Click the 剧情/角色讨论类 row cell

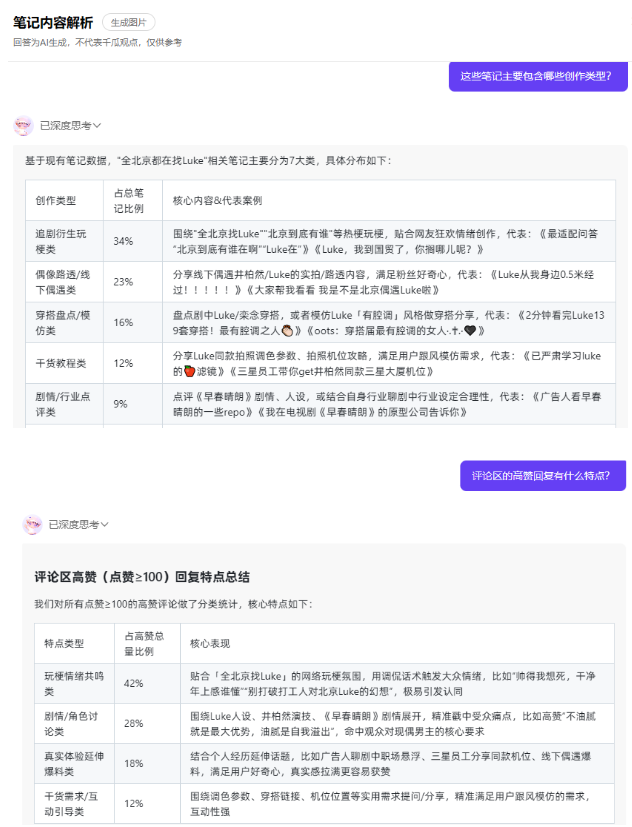coord(74,724)
